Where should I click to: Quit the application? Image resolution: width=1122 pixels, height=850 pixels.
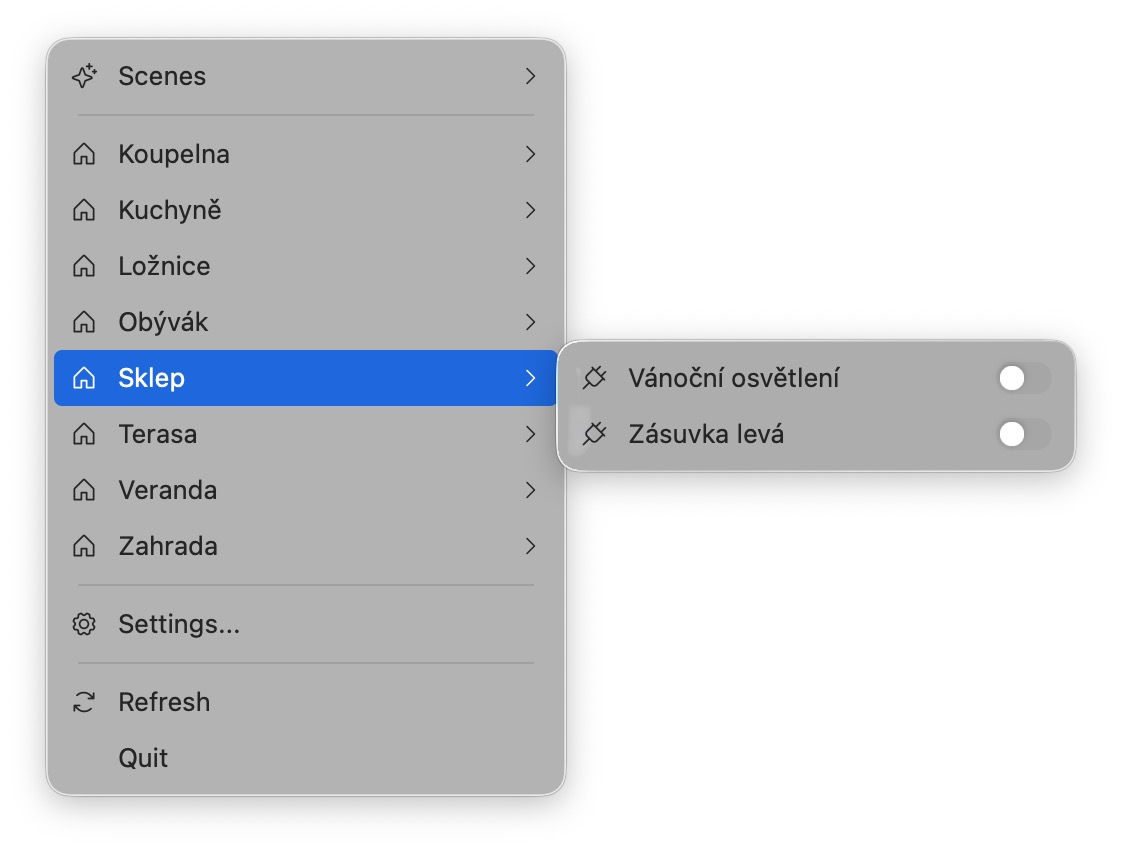143,758
